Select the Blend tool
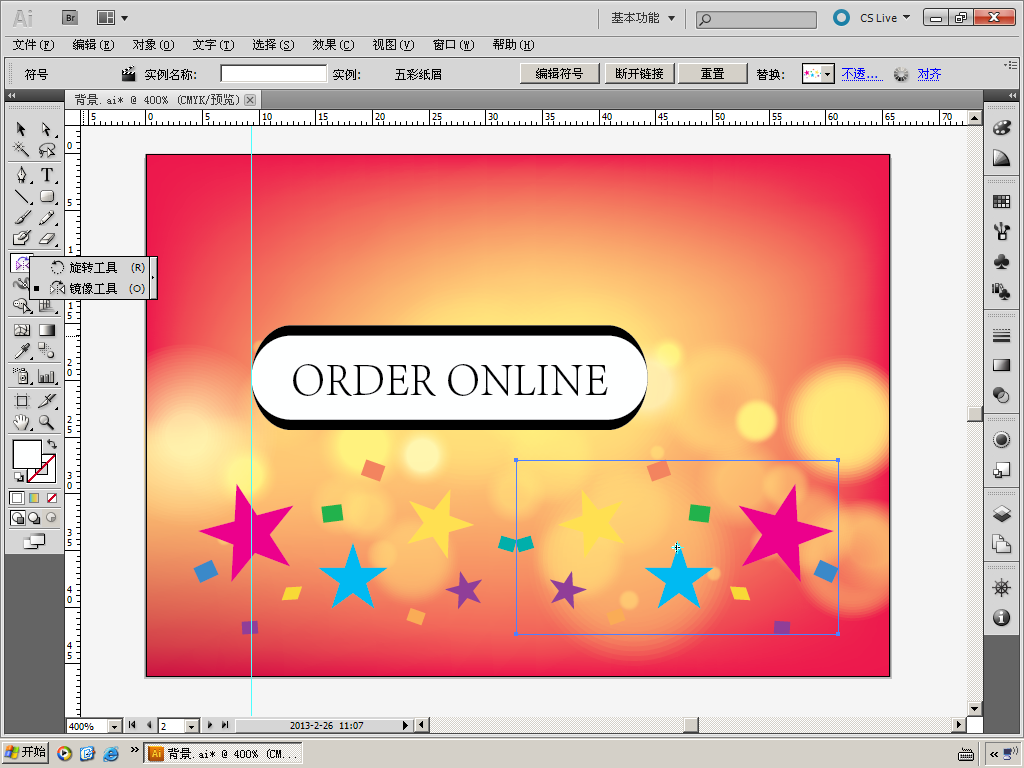 pyautogui.click(x=46, y=351)
